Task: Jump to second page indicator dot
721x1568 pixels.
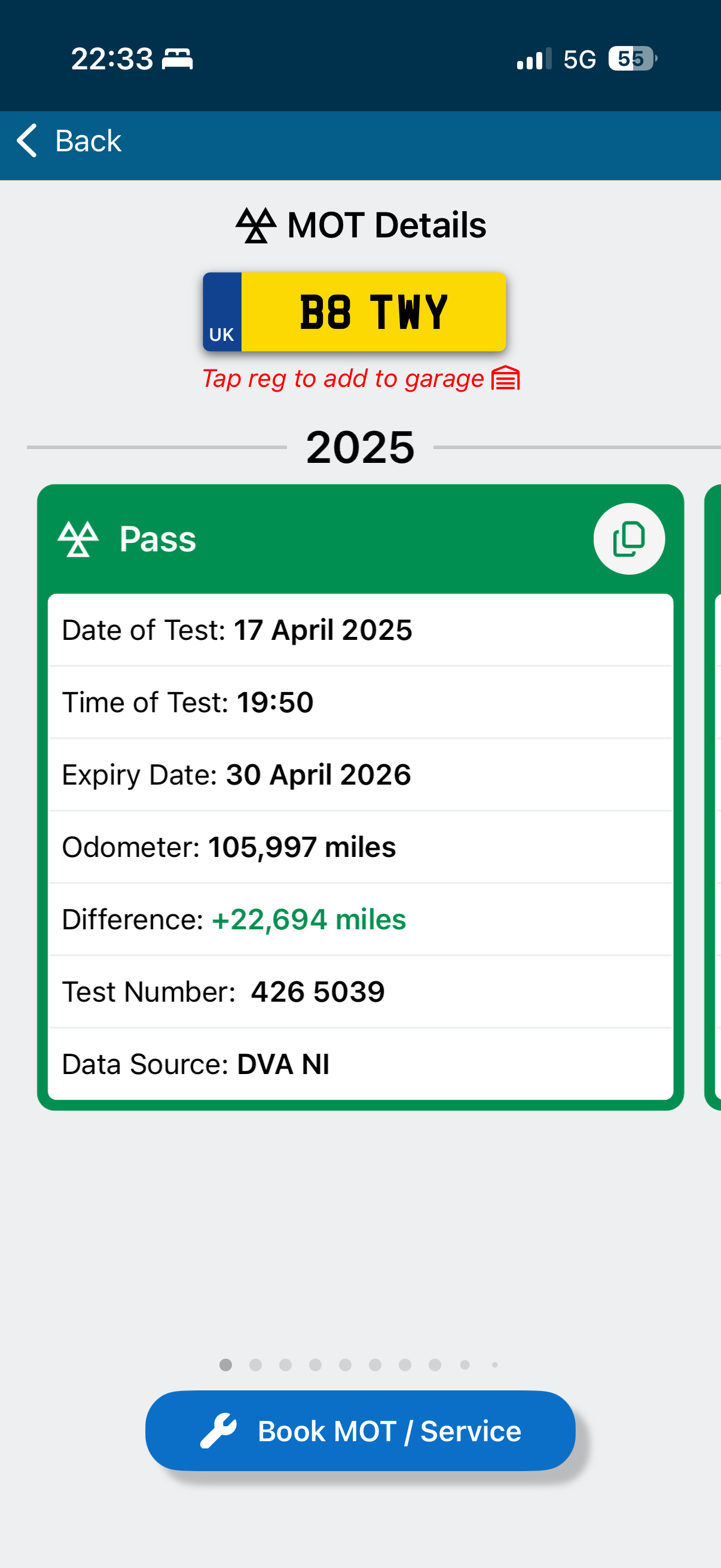Action: pos(255,1365)
